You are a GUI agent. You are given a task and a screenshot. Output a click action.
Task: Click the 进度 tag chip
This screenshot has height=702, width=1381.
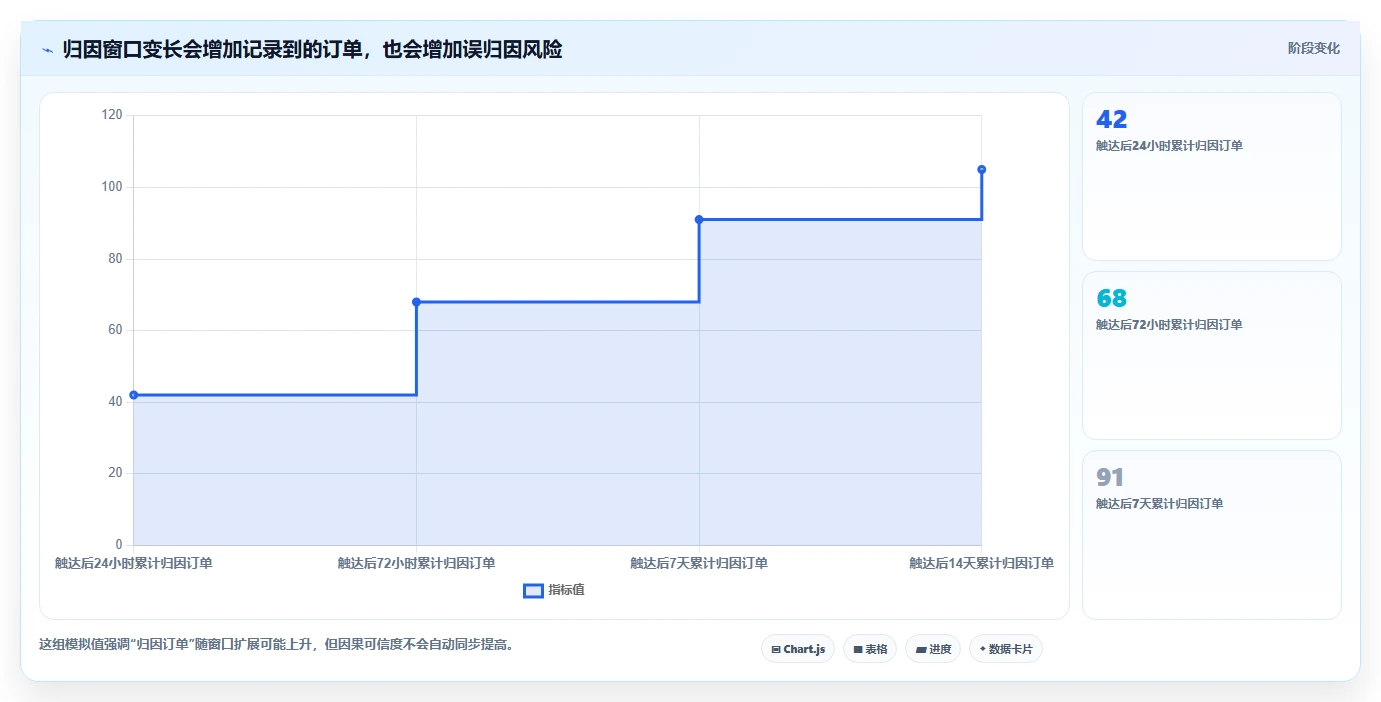coord(933,649)
